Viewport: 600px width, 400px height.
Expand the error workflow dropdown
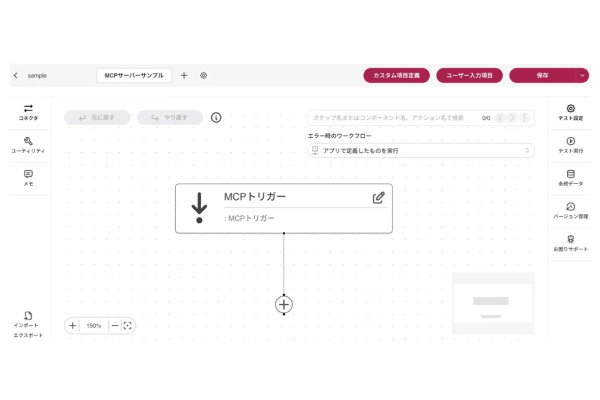point(420,150)
